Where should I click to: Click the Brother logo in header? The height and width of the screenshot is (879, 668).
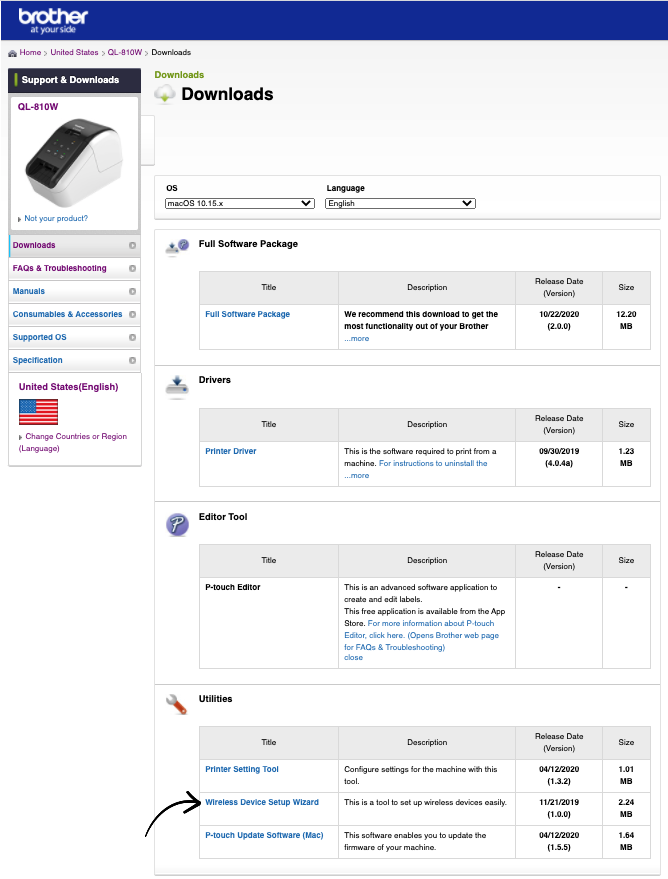tap(53, 19)
